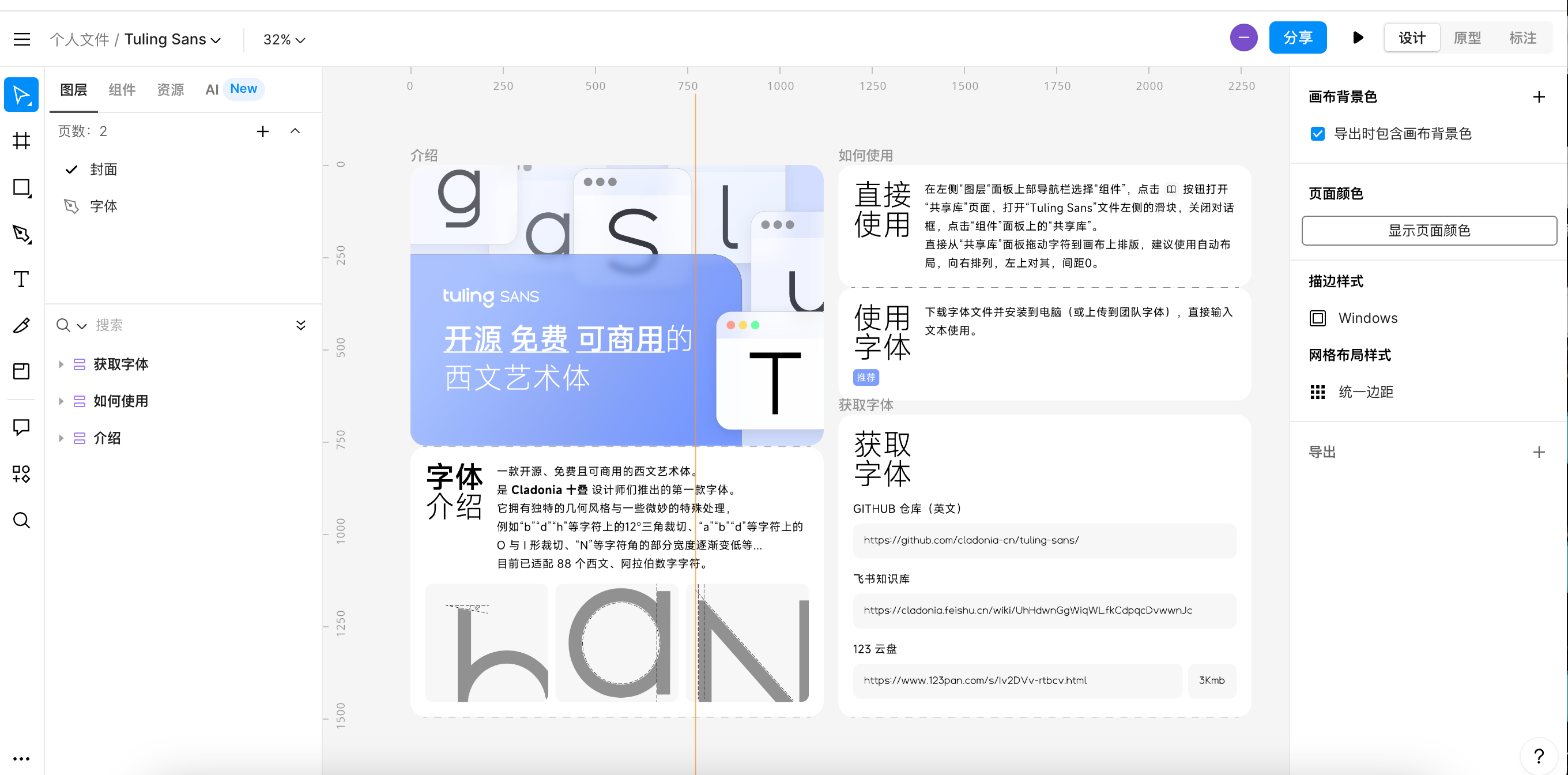Switch to the 资源 tab

tap(171, 90)
